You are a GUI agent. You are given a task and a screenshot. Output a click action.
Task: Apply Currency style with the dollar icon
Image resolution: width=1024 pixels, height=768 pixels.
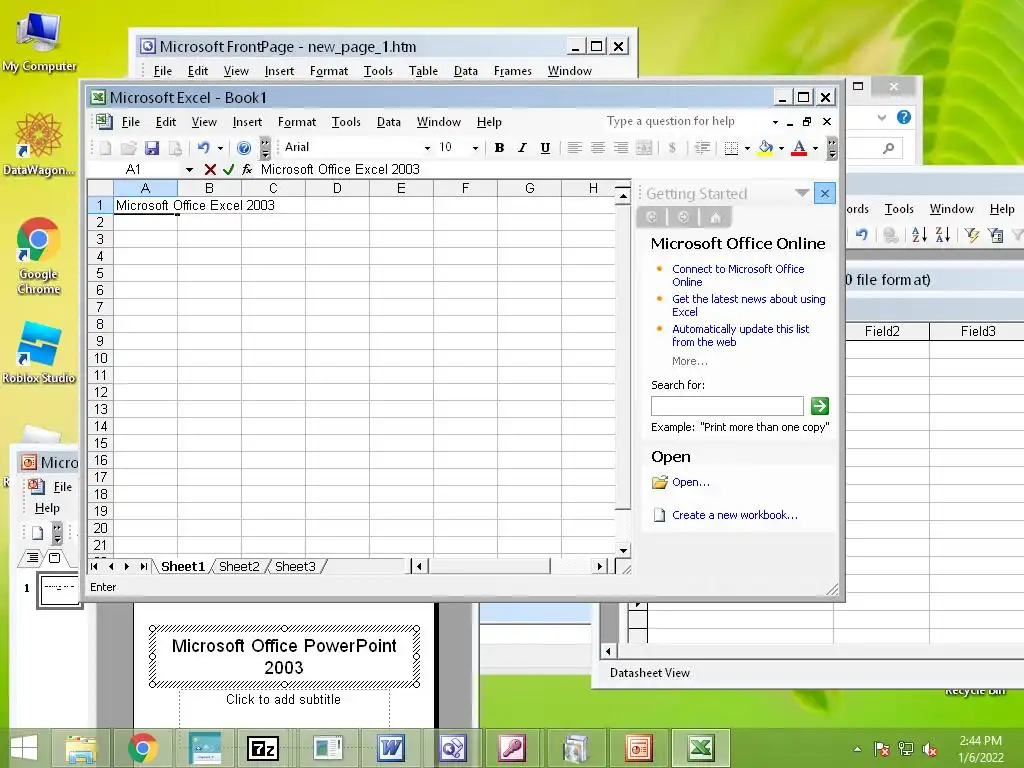(672, 148)
